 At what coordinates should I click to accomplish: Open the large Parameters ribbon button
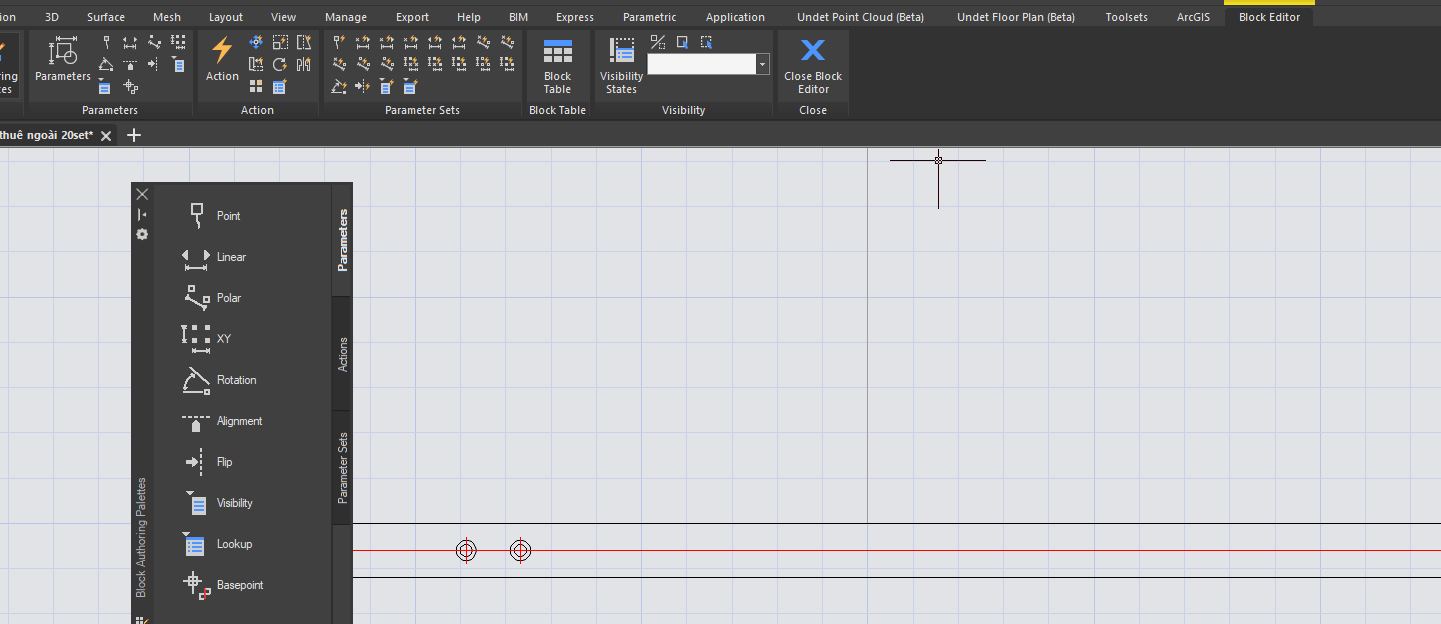(63, 60)
